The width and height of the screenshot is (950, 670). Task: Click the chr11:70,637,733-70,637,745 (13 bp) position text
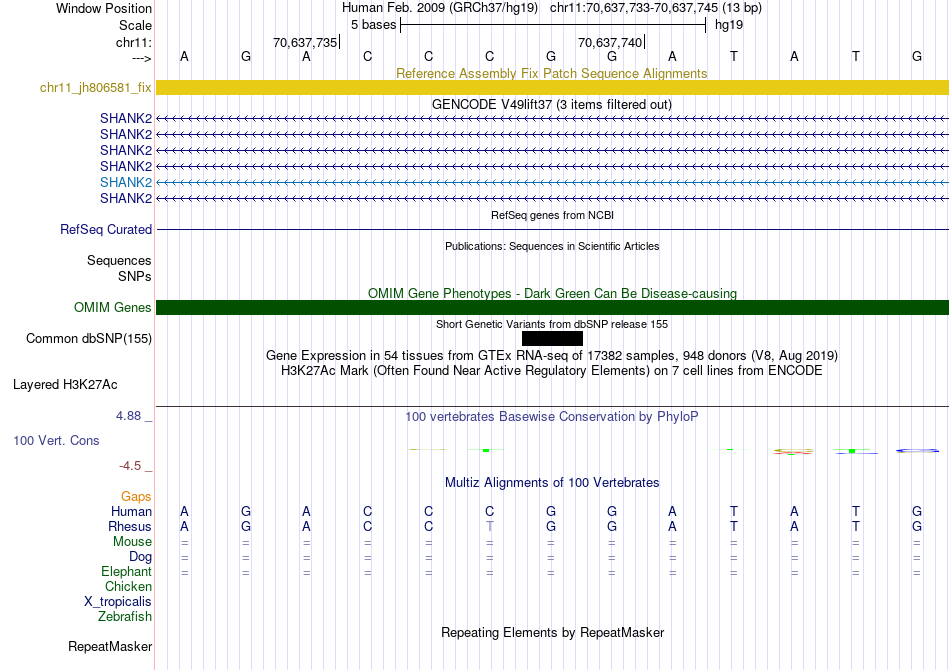point(656,8)
